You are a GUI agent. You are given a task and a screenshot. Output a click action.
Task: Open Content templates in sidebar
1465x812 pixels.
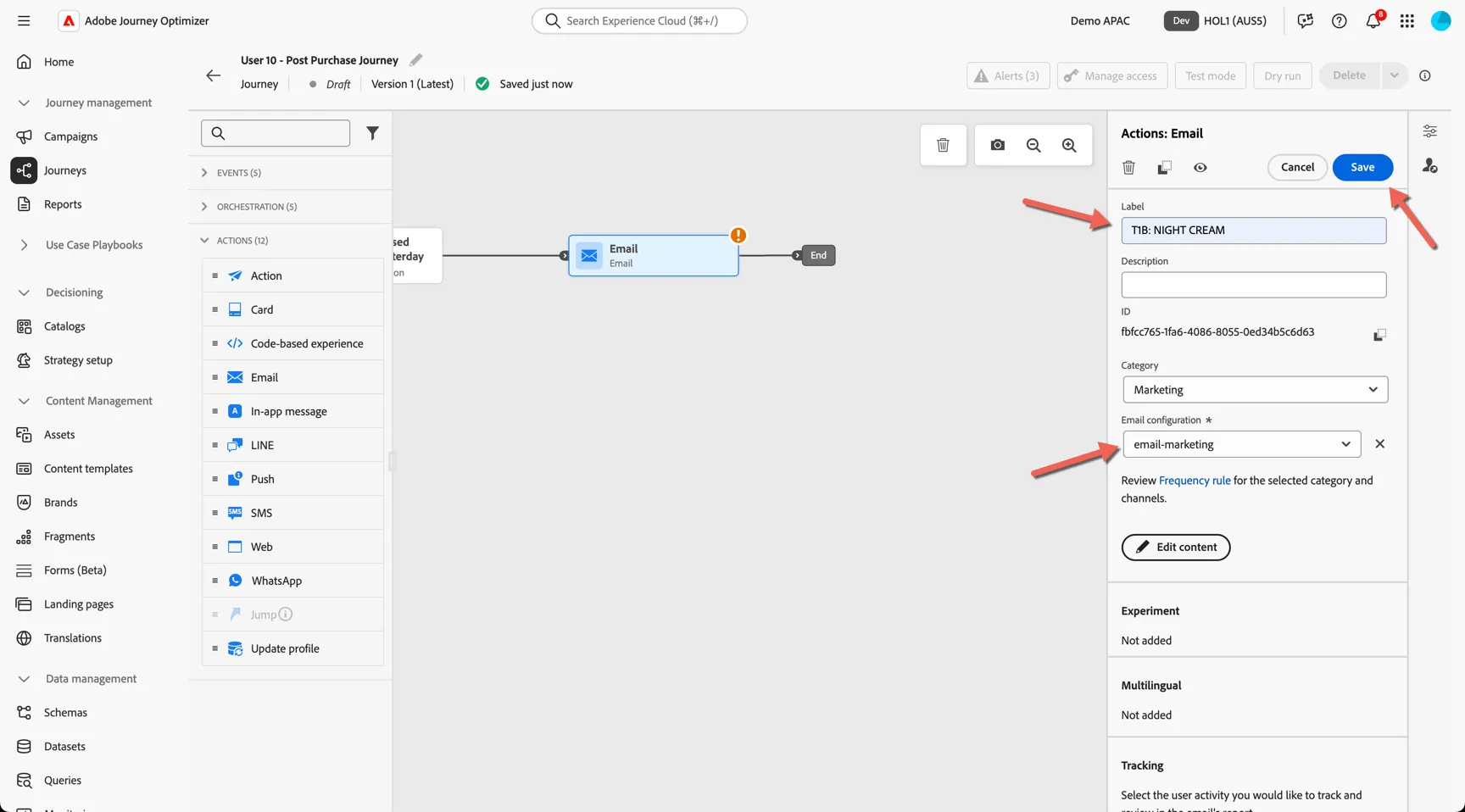88,469
